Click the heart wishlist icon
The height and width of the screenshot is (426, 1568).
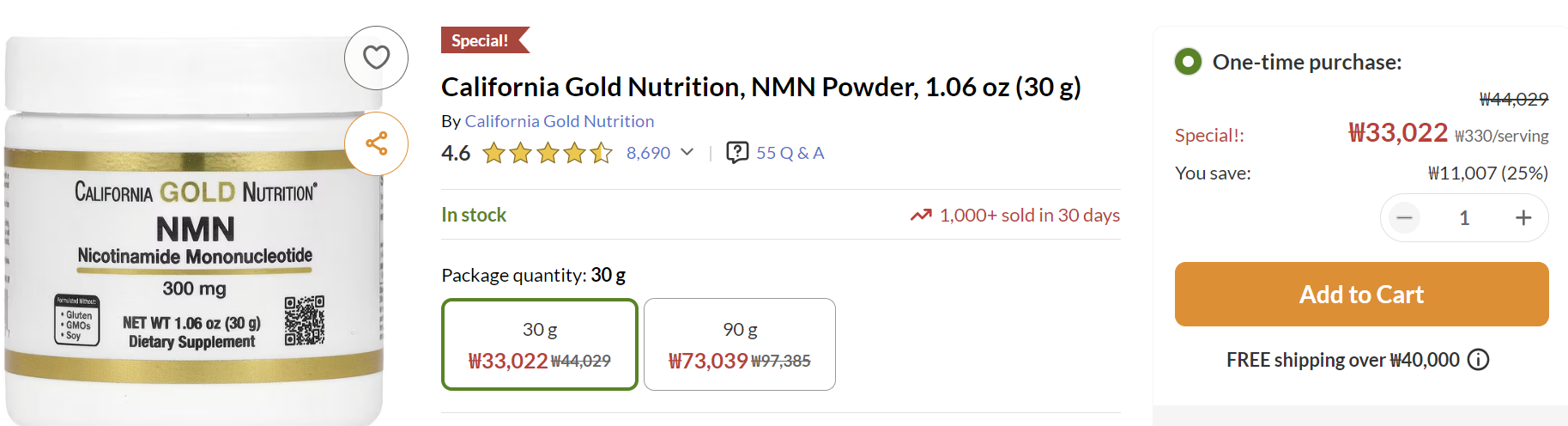coord(376,58)
